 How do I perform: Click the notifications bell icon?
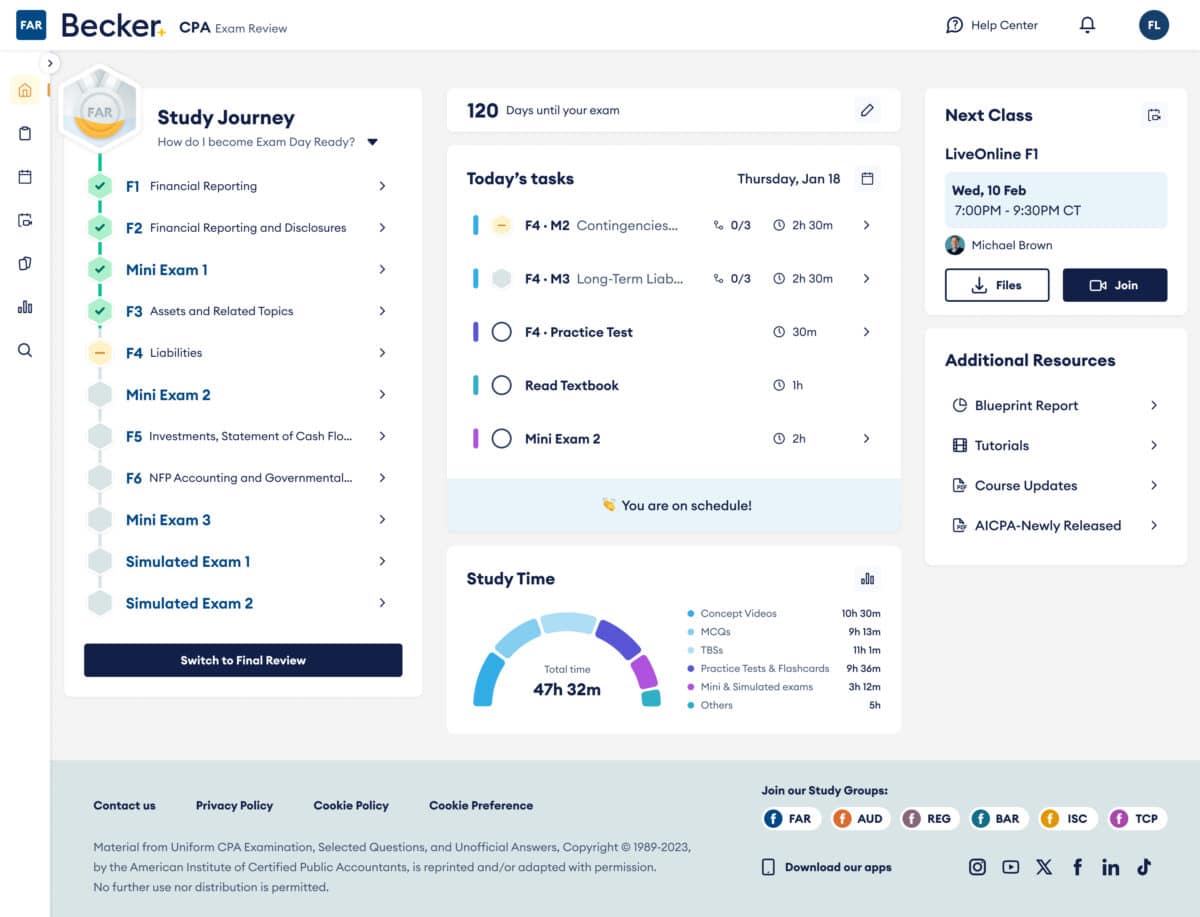point(1088,25)
